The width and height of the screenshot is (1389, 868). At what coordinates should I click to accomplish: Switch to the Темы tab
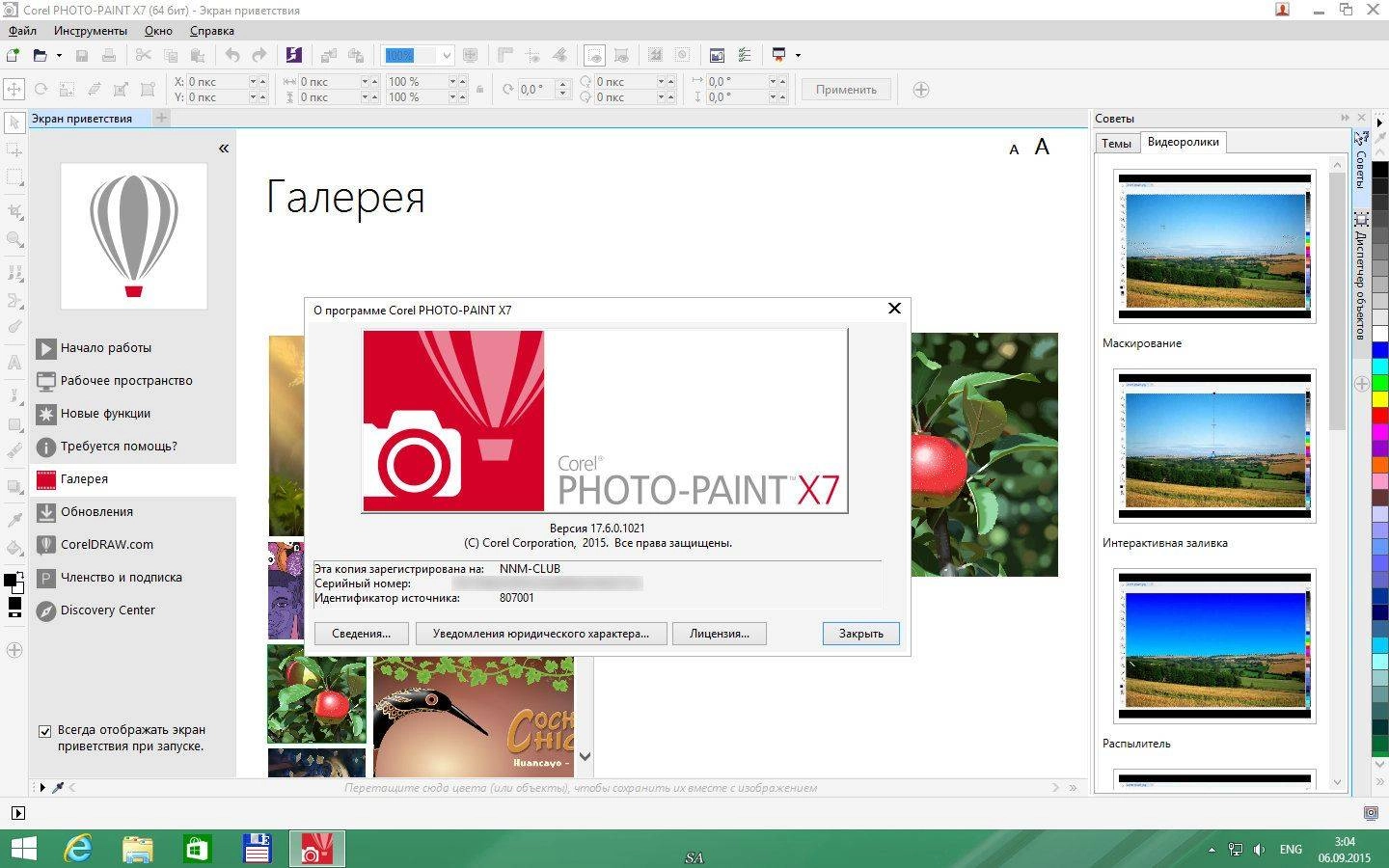tap(1116, 143)
